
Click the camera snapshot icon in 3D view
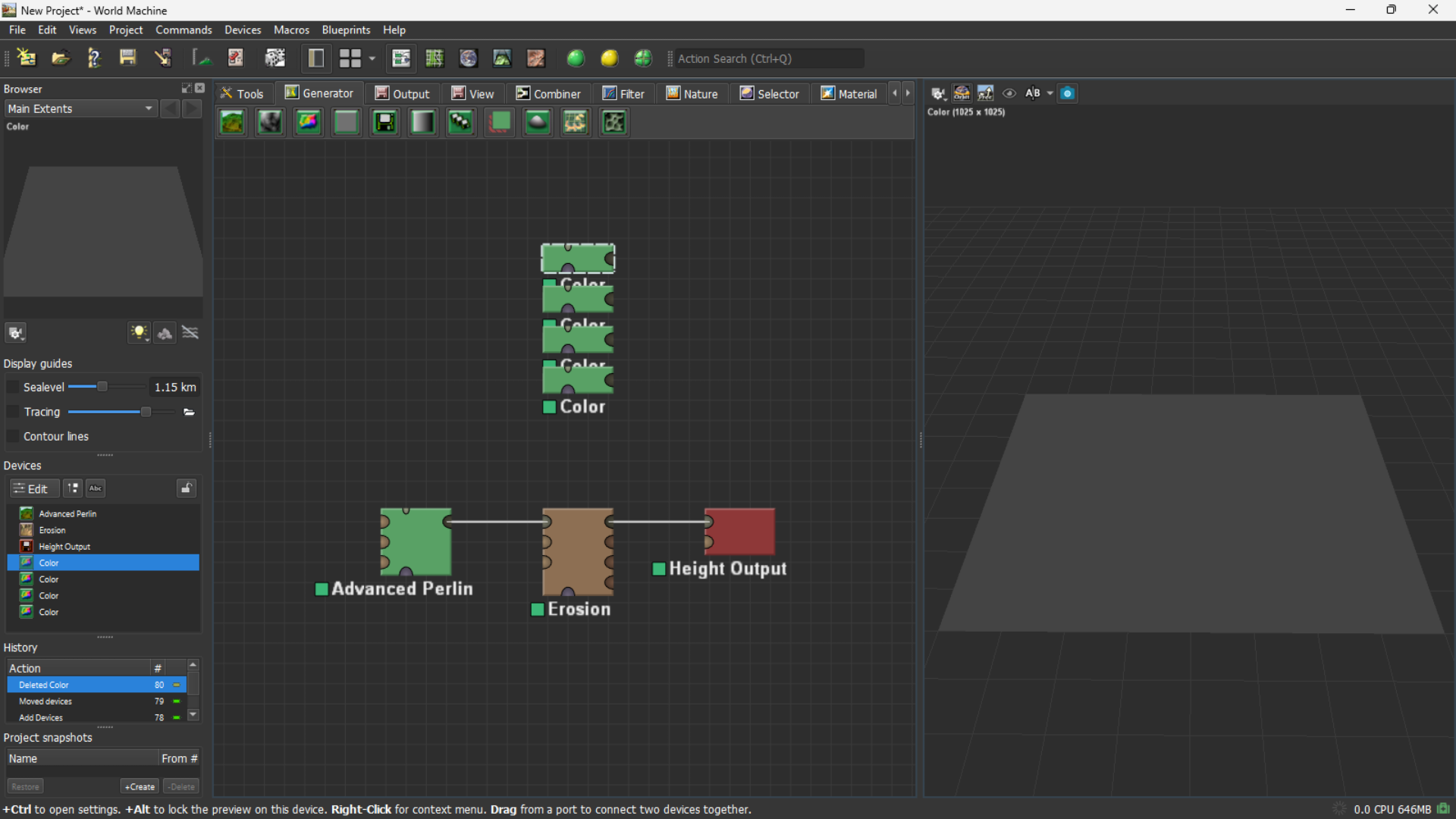[x=1067, y=93]
